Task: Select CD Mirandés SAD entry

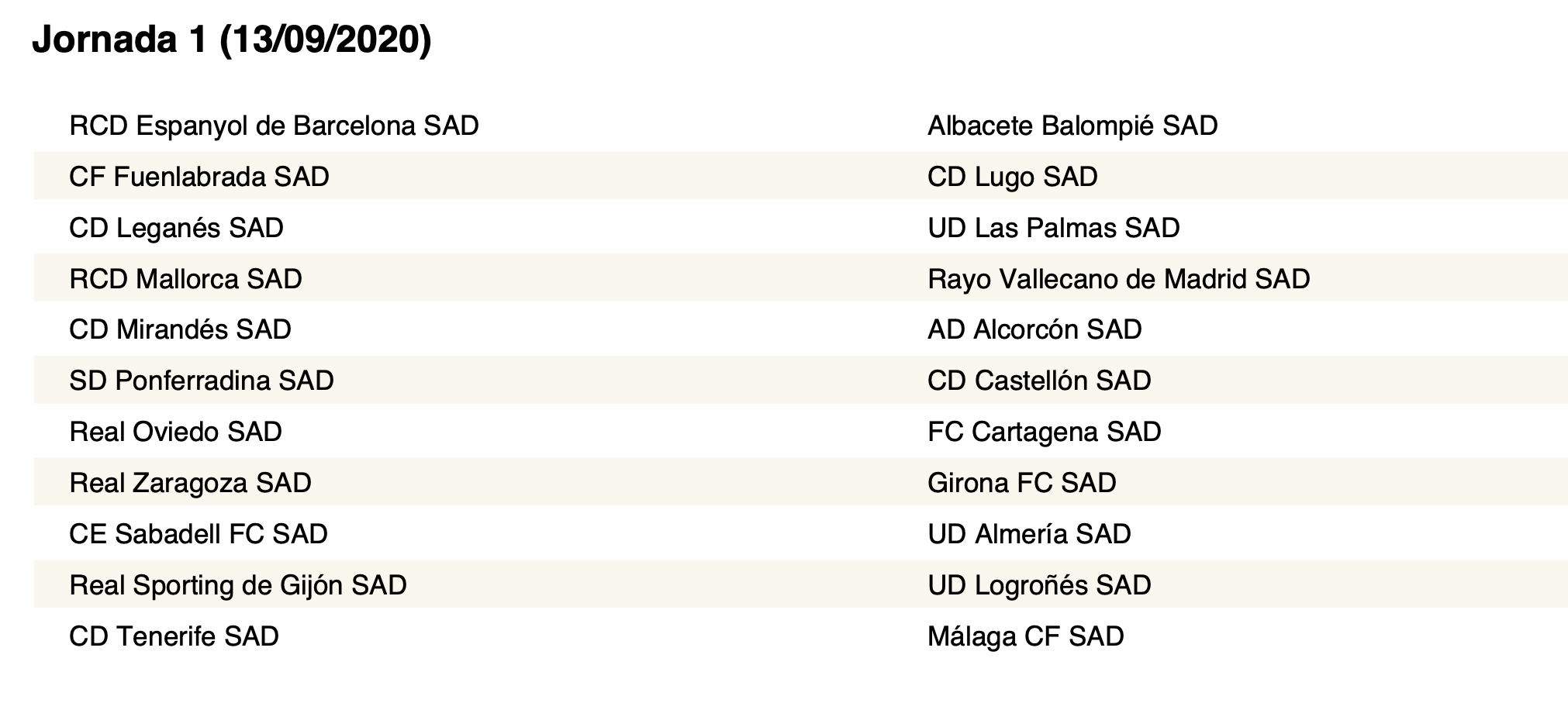Action: [x=180, y=329]
